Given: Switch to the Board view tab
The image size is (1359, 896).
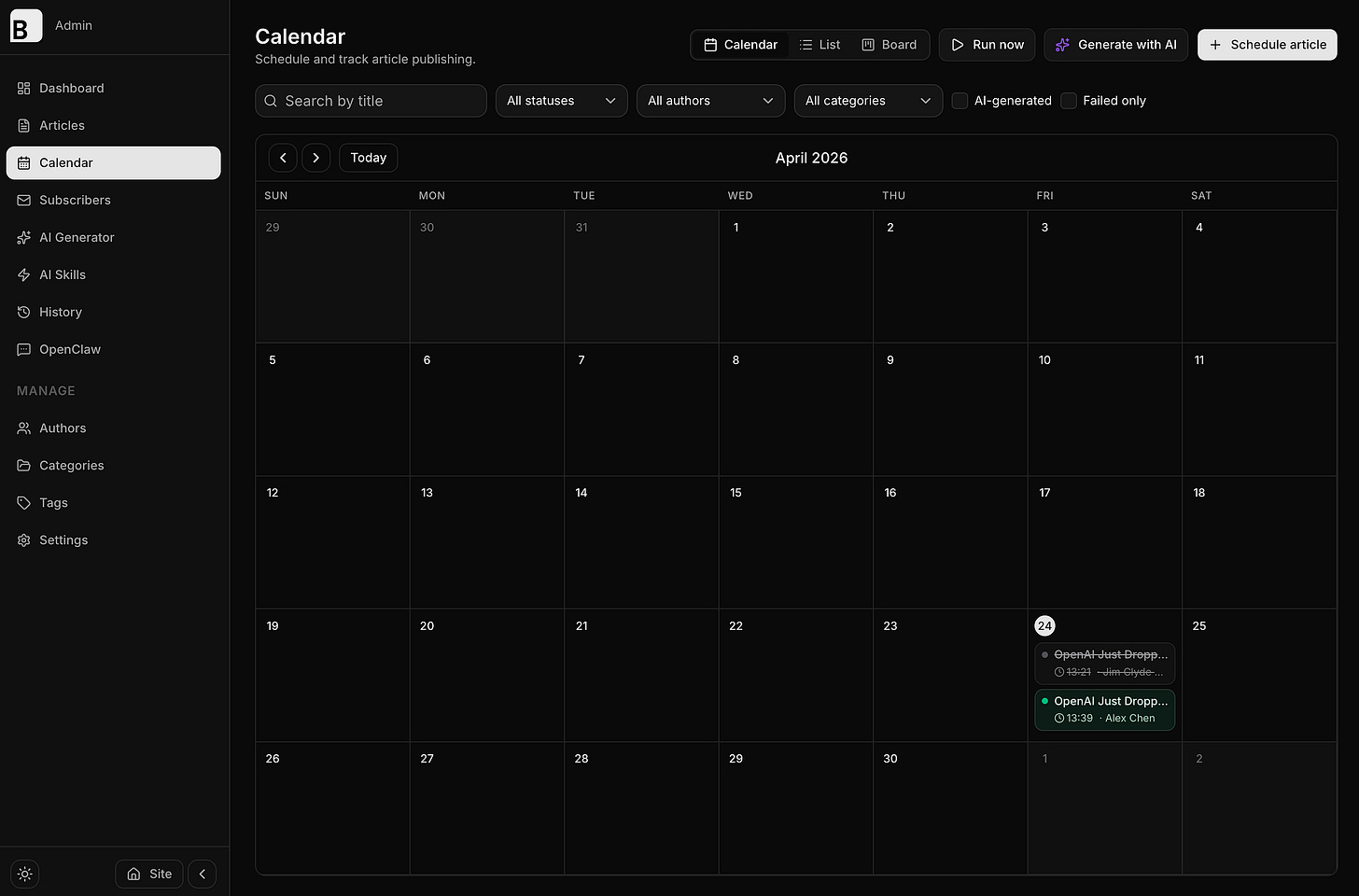Looking at the screenshot, I should pyautogui.click(x=889, y=44).
